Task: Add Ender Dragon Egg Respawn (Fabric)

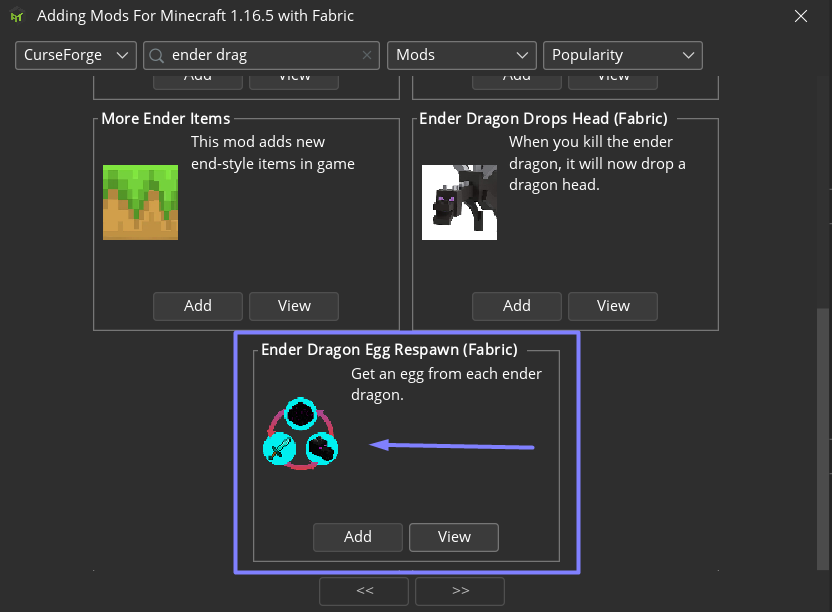Action: point(358,537)
